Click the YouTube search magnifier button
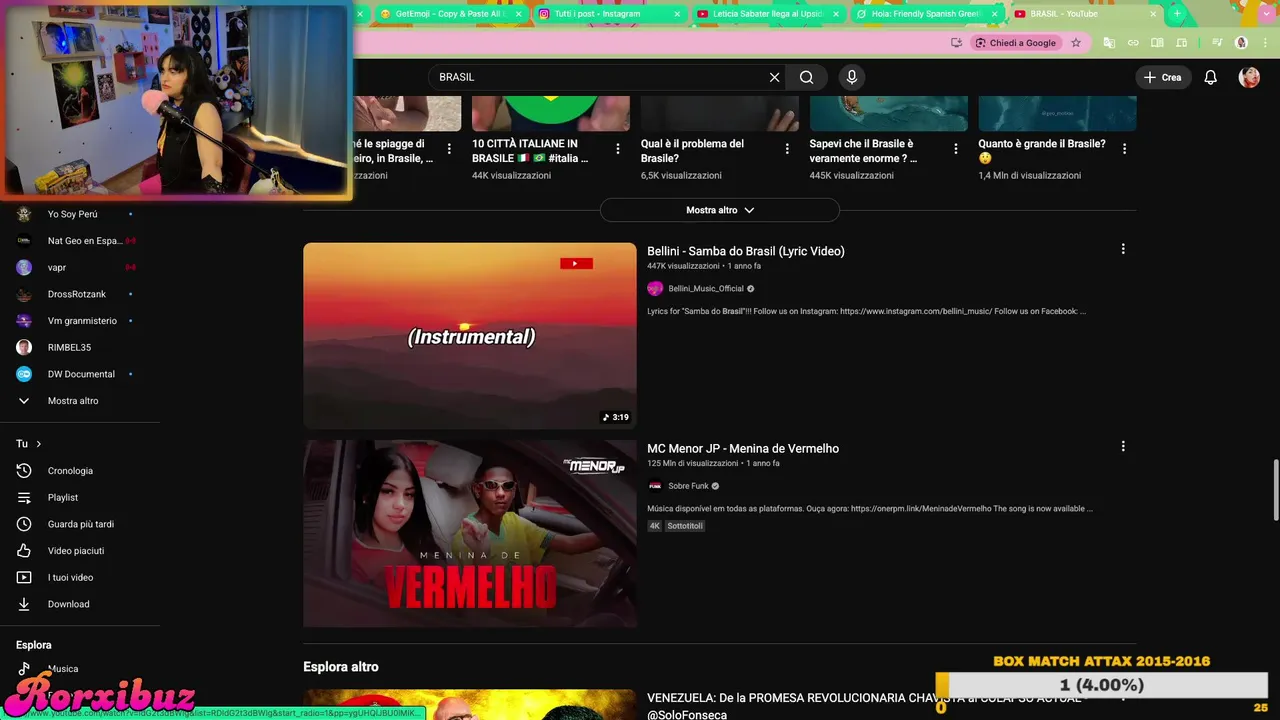Screen dimensions: 1280x720 806,77
